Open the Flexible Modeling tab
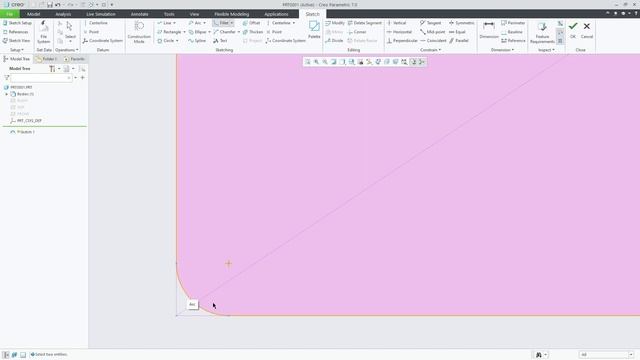Viewport: 640px width, 360px height. (231, 14)
